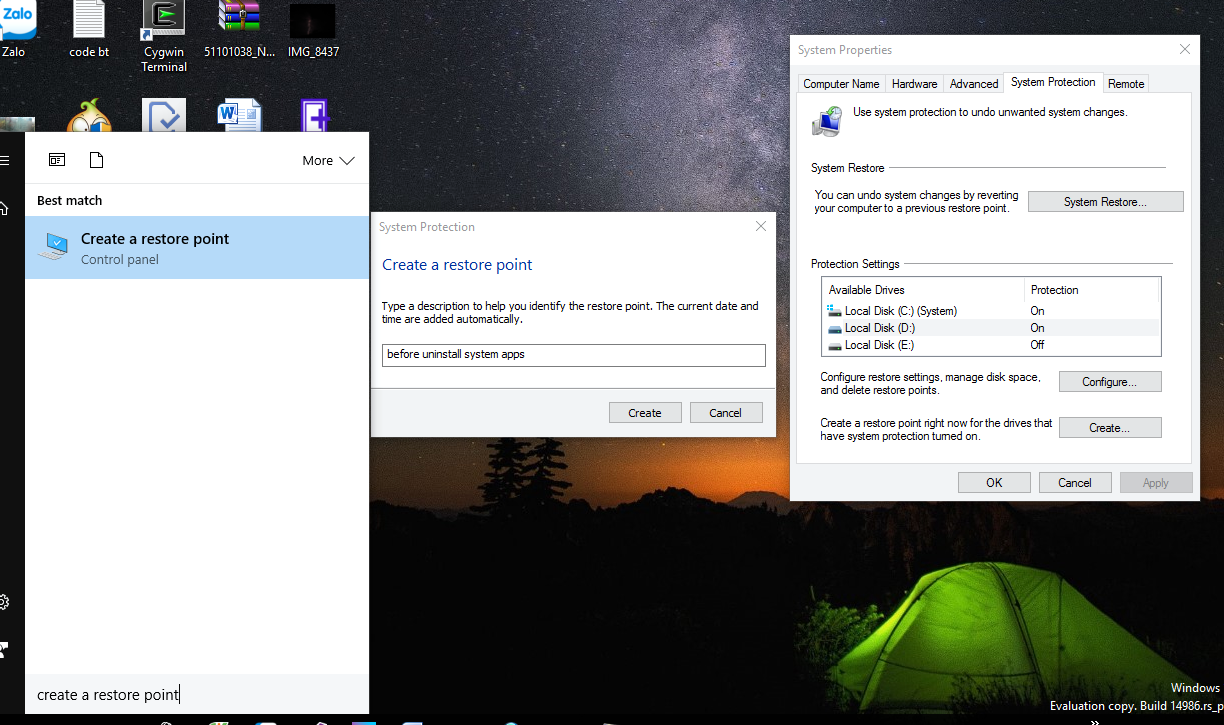Click Cancel in System Protection dialog
Image resolution: width=1224 pixels, height=725 pixels.
[x=725, y=413]
